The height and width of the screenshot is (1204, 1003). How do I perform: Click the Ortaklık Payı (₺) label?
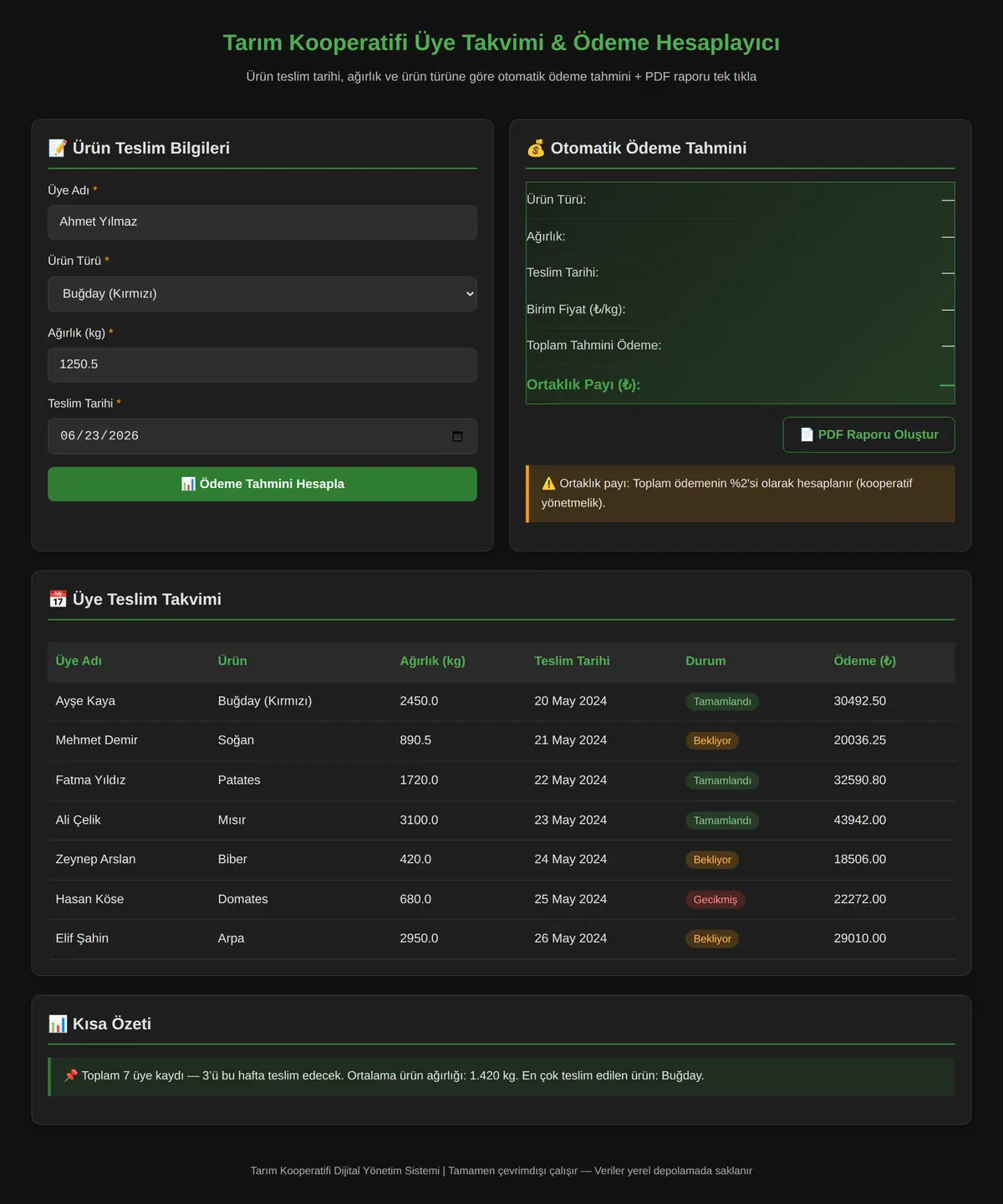(583, 385)
